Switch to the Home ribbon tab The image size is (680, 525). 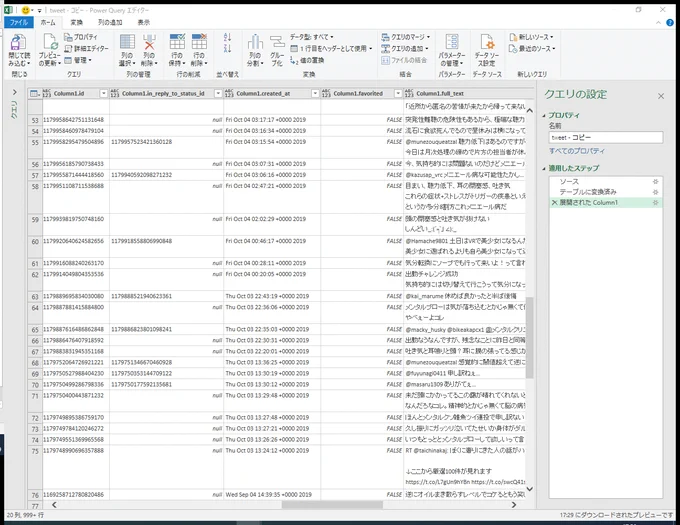click(48, 23)
